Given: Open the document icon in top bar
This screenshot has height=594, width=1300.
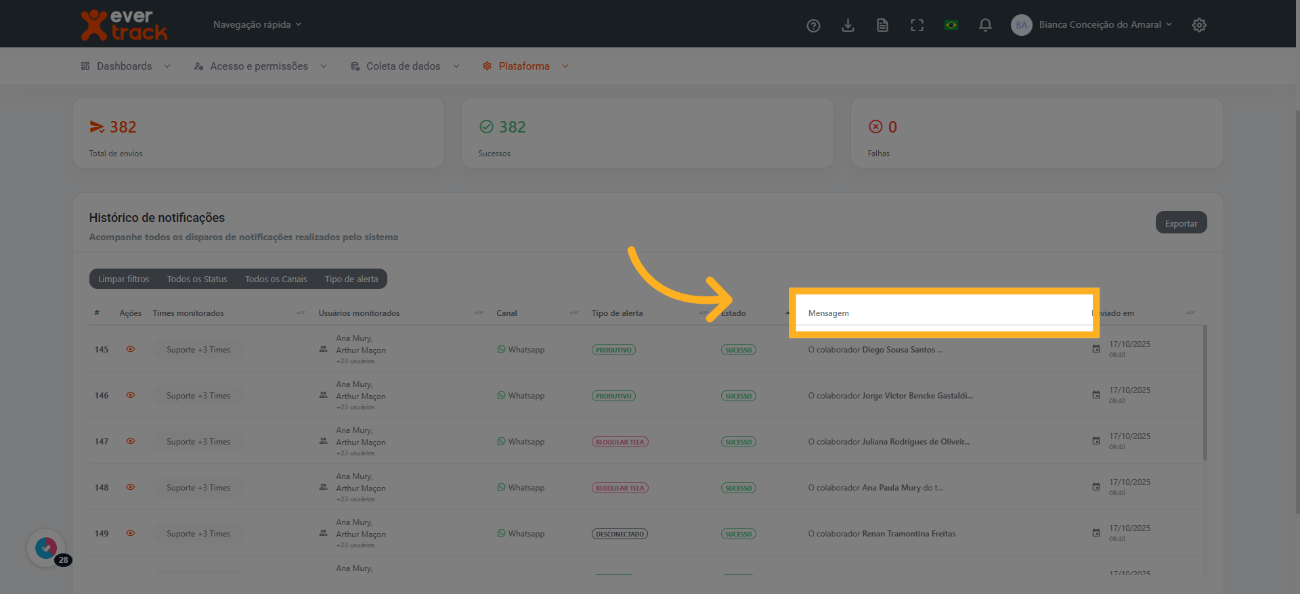Looking at the screenshot, I should tap(882, 25).
